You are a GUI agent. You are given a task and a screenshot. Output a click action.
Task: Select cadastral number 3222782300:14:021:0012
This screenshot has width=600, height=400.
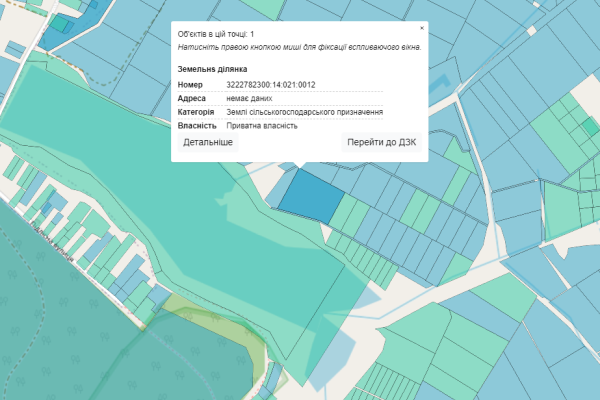[x=271, y=85]
